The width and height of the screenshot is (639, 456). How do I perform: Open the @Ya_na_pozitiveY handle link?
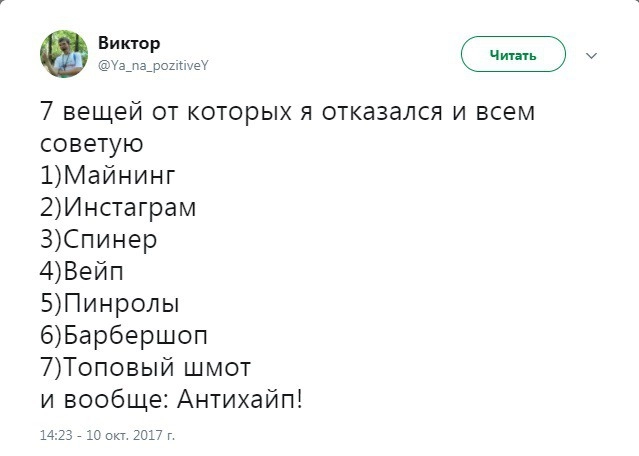153,64
